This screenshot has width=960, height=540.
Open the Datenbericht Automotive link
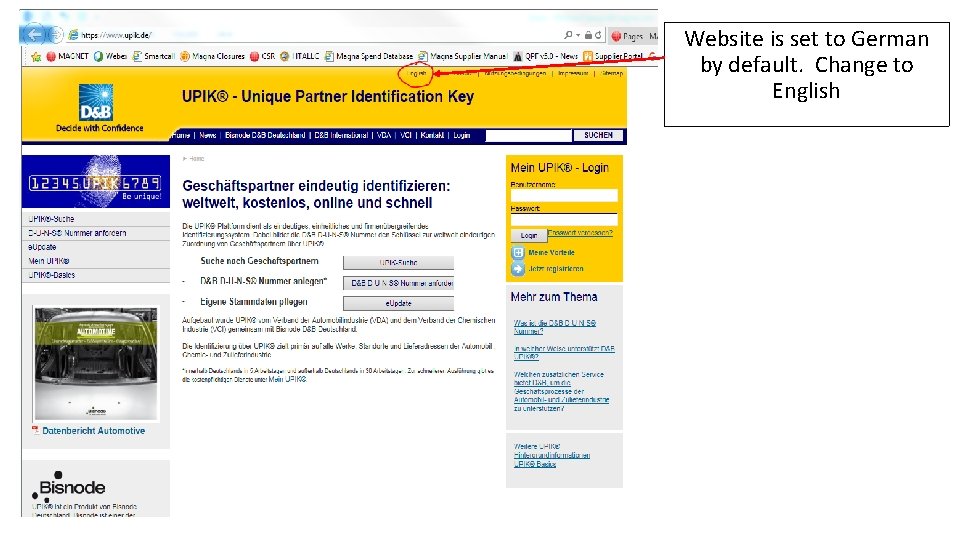(94, 431)
